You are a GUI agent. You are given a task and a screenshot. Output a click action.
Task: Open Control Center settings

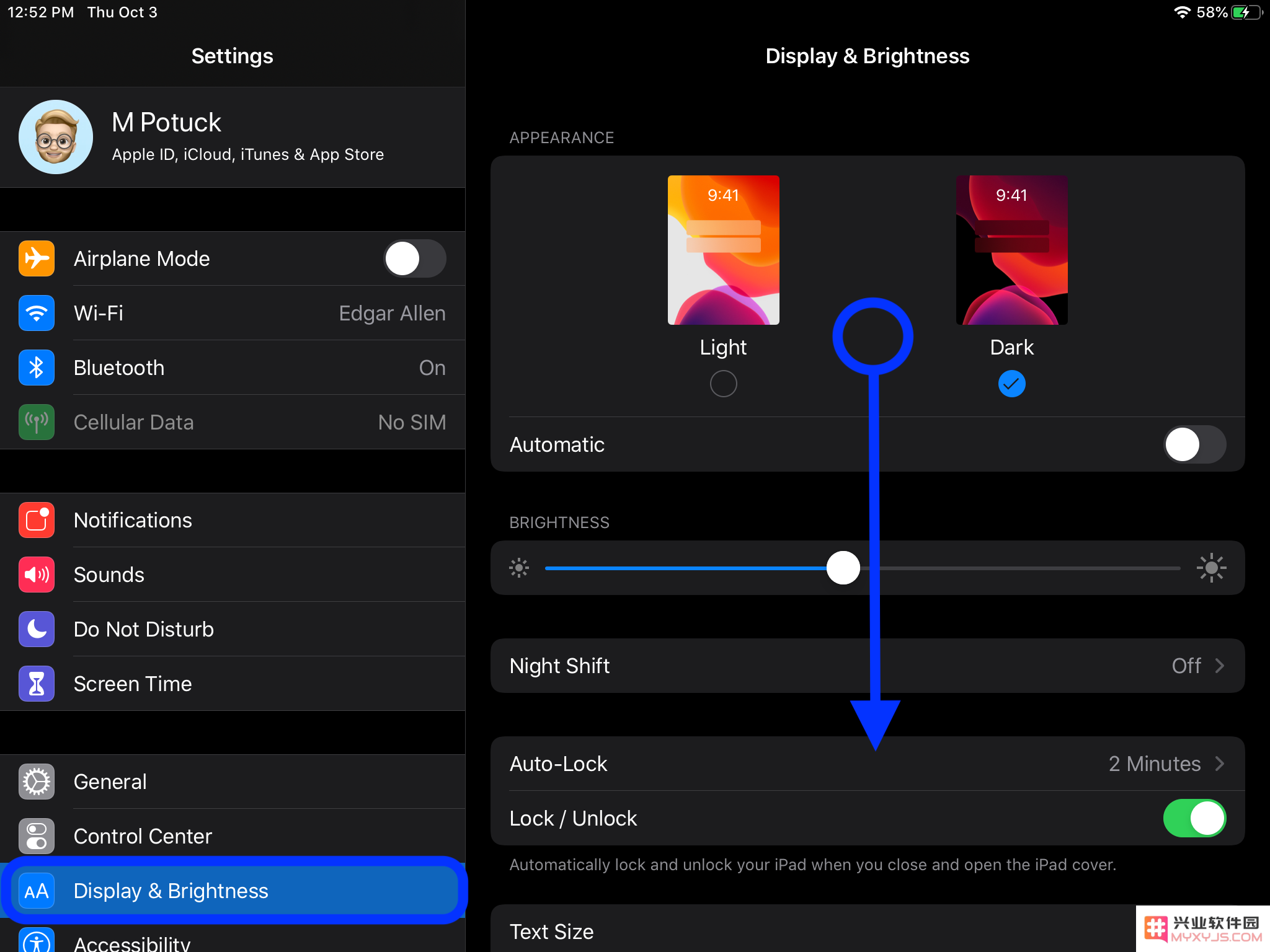click(x=233, y=836)
